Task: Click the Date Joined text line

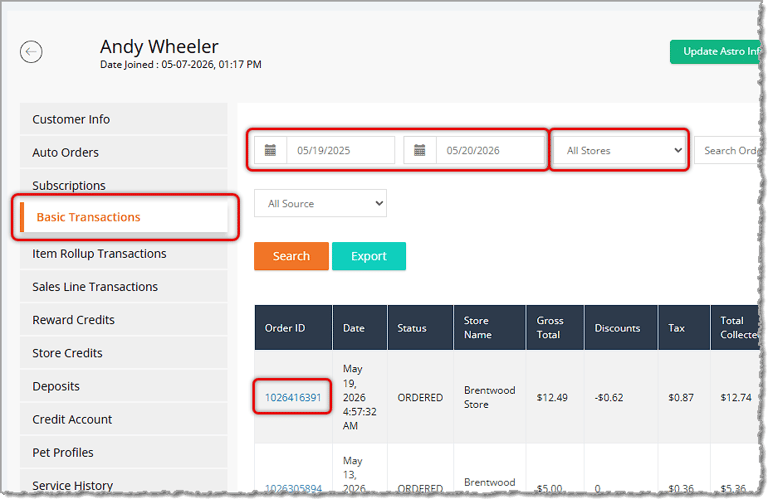Action: pyautogui.click(x=180, y=65)
